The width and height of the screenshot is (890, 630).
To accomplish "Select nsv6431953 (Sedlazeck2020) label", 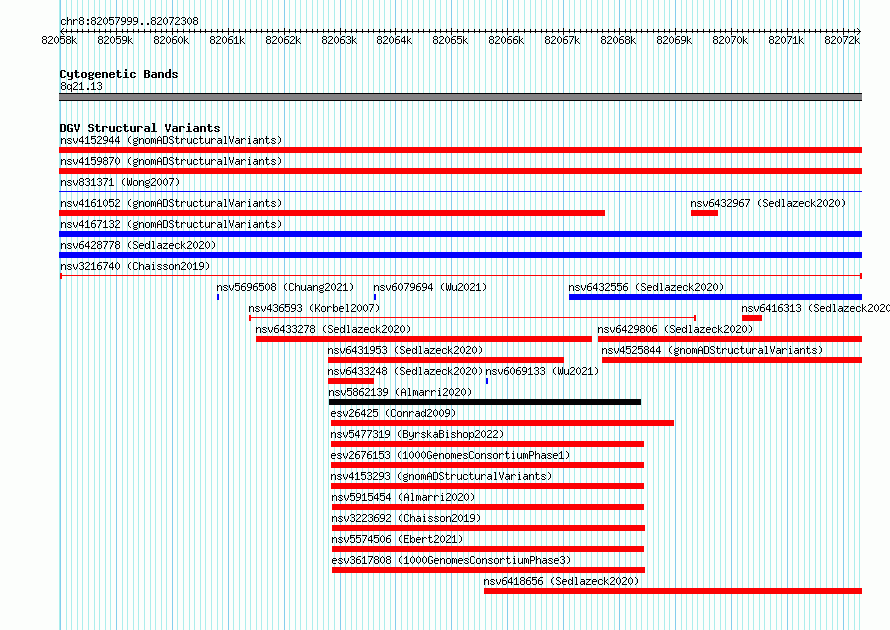I will (405, 350).
